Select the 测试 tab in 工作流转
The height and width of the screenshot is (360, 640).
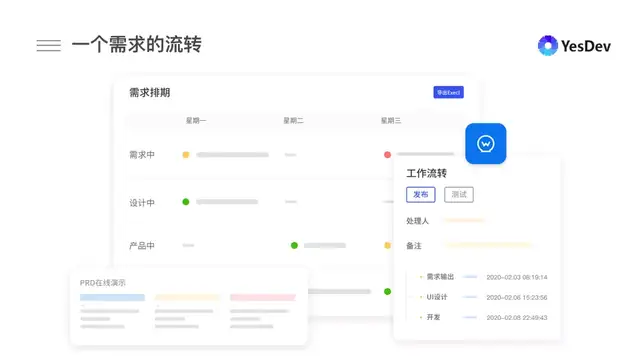pyautogui.click(x=459, y=194)
